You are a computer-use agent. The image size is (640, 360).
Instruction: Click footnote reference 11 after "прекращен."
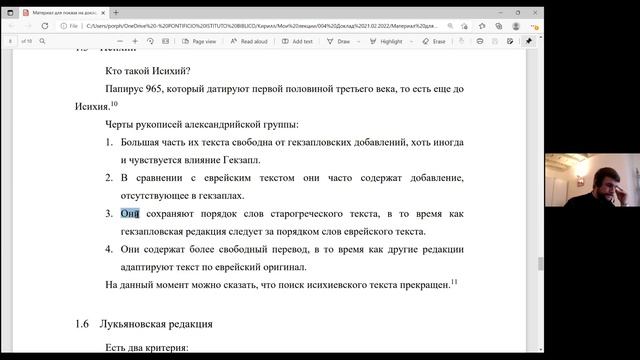point(454,282)
